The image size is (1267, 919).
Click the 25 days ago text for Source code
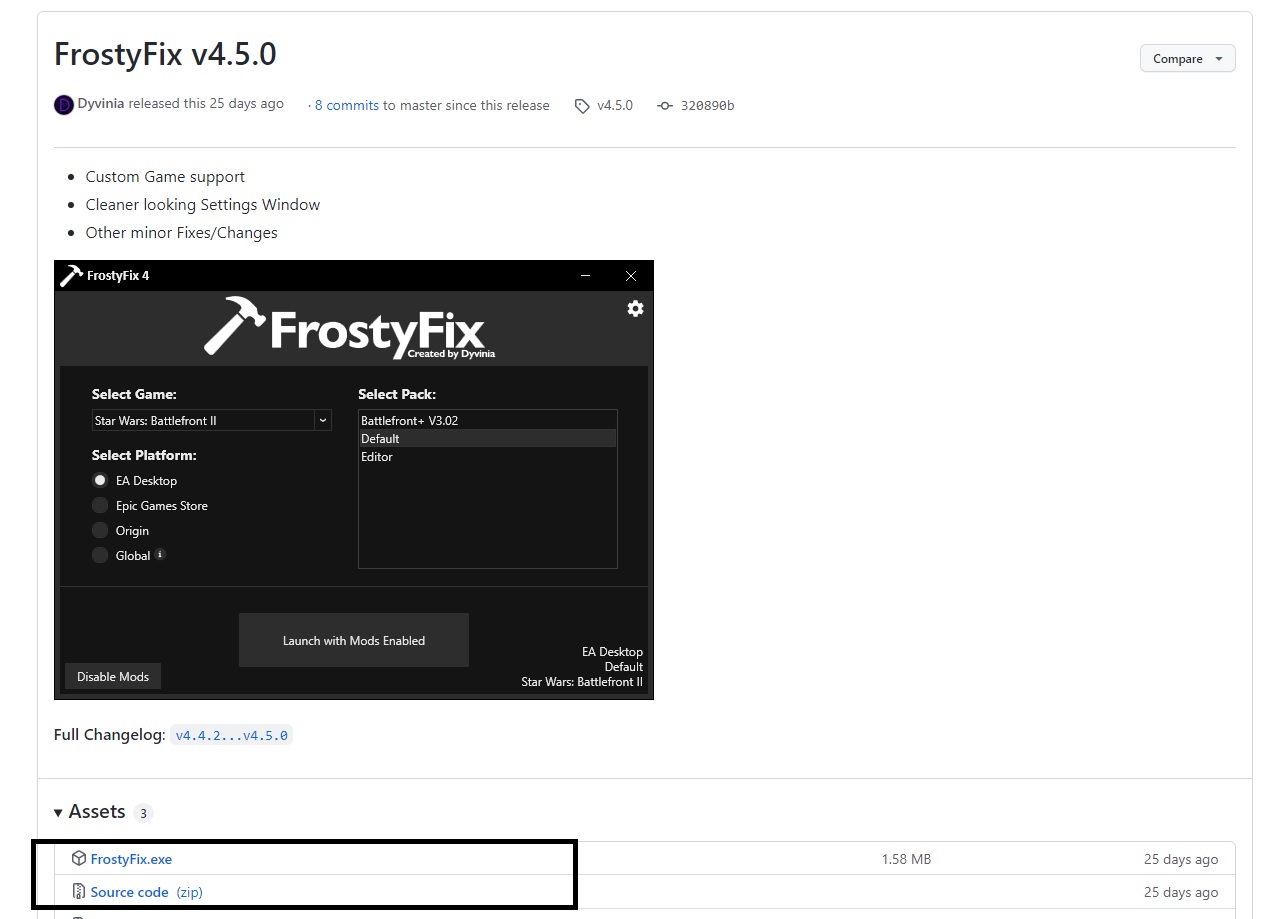click(x=1181, y=892)
